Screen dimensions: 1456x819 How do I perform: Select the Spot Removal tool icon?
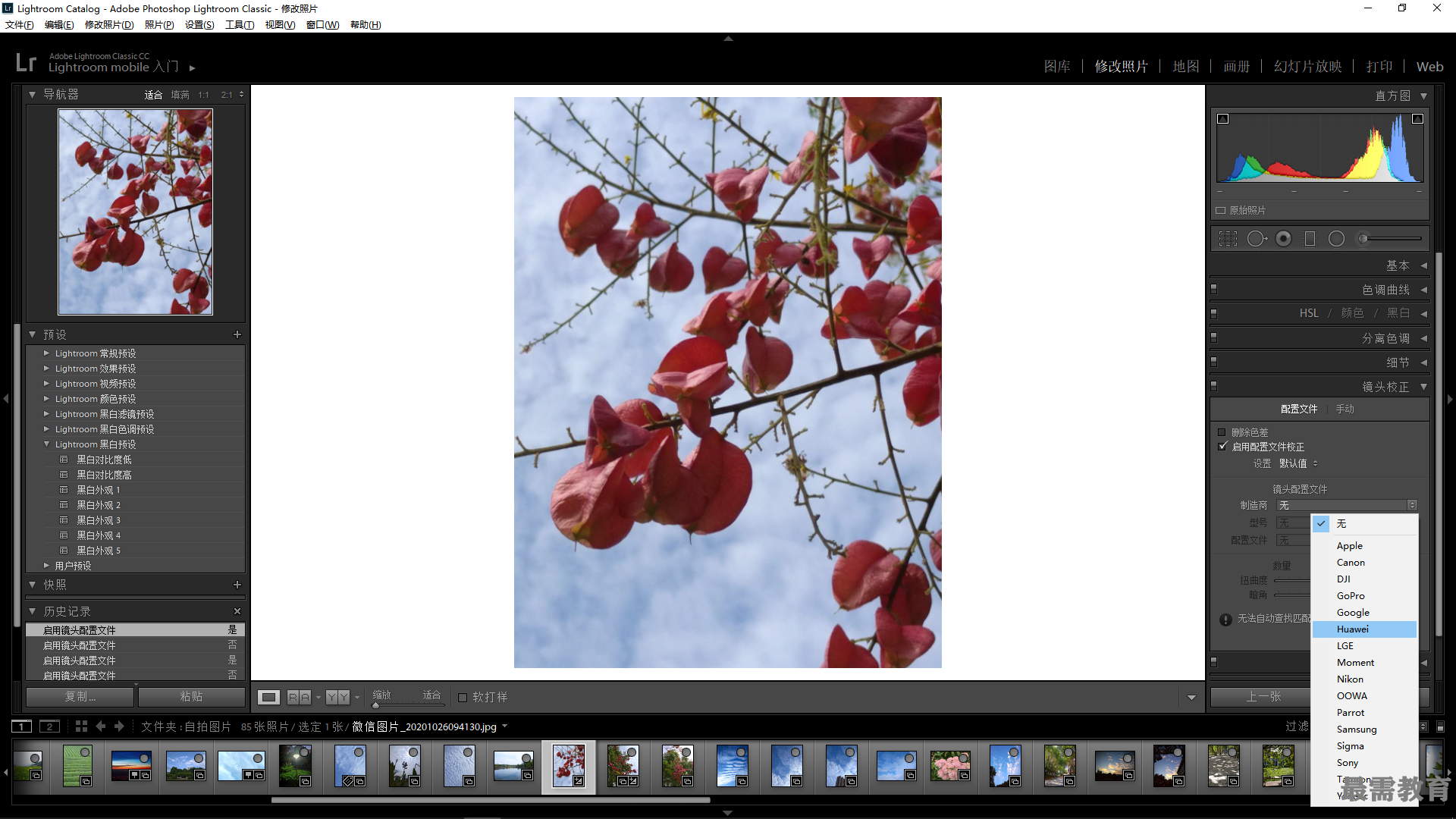tap(1257, 239)
